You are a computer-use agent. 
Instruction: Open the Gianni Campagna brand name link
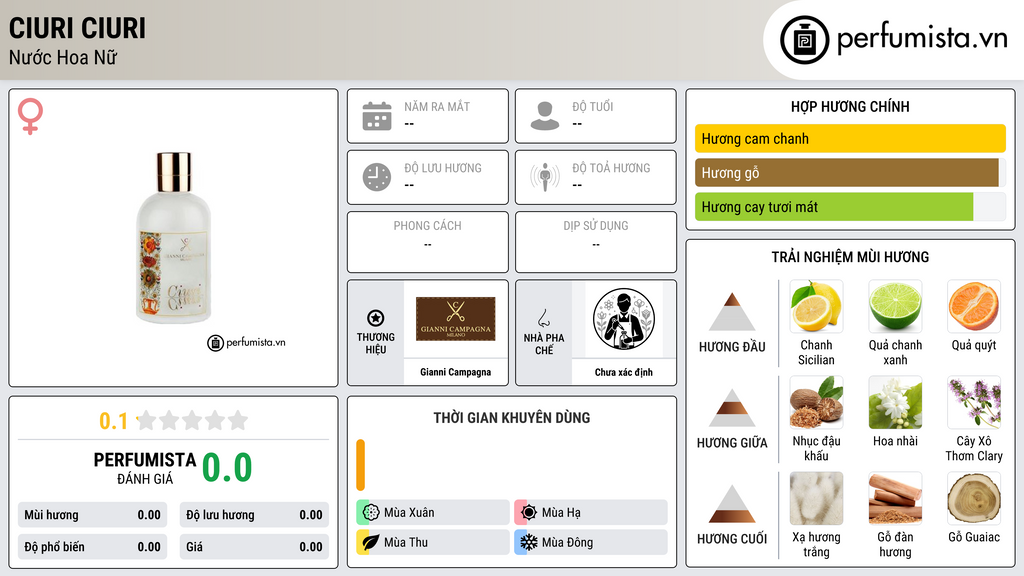coord(455,372)
